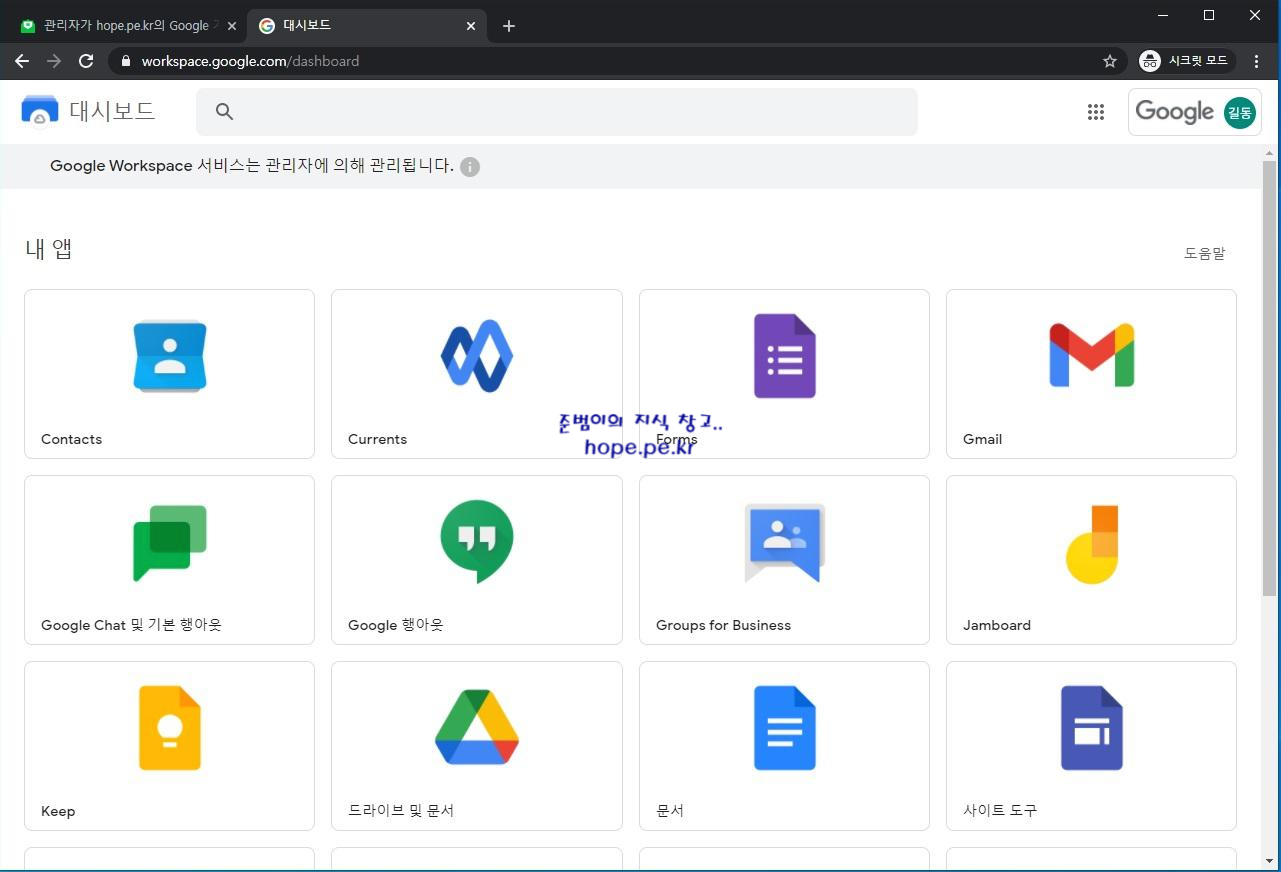Click the Gmail label text

(x=982, y=439)
